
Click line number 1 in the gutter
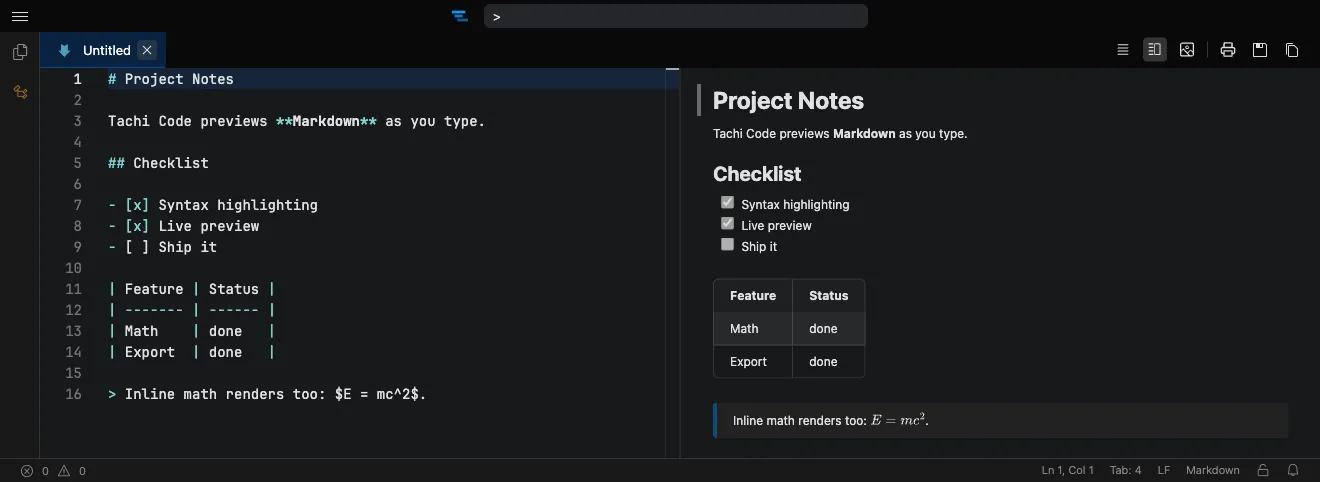coord(77,79)
